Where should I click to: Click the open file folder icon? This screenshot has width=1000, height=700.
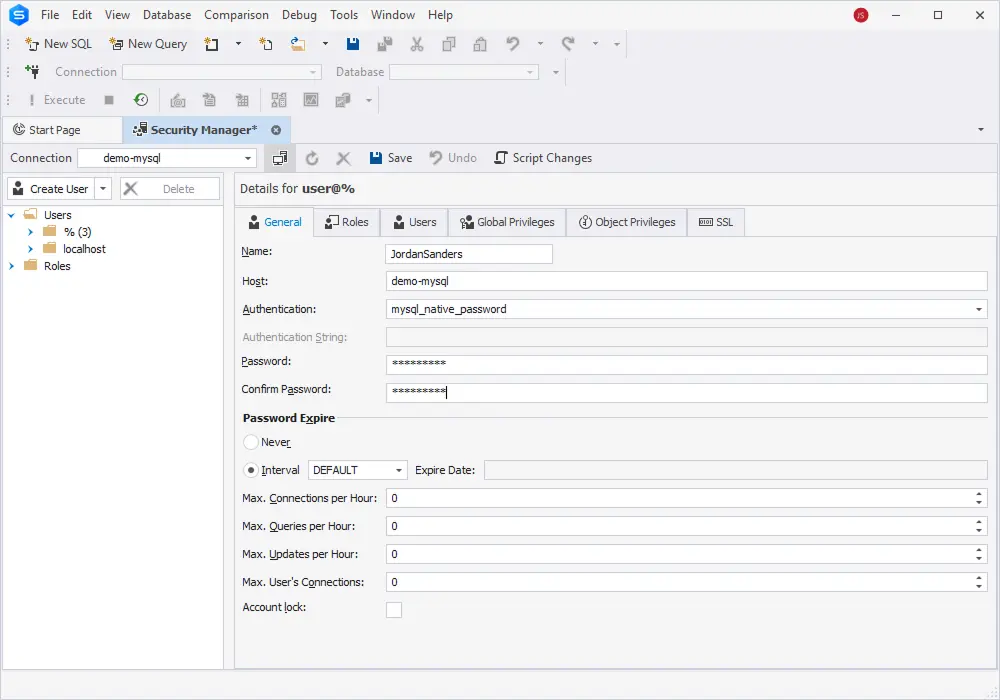(298, 44)
